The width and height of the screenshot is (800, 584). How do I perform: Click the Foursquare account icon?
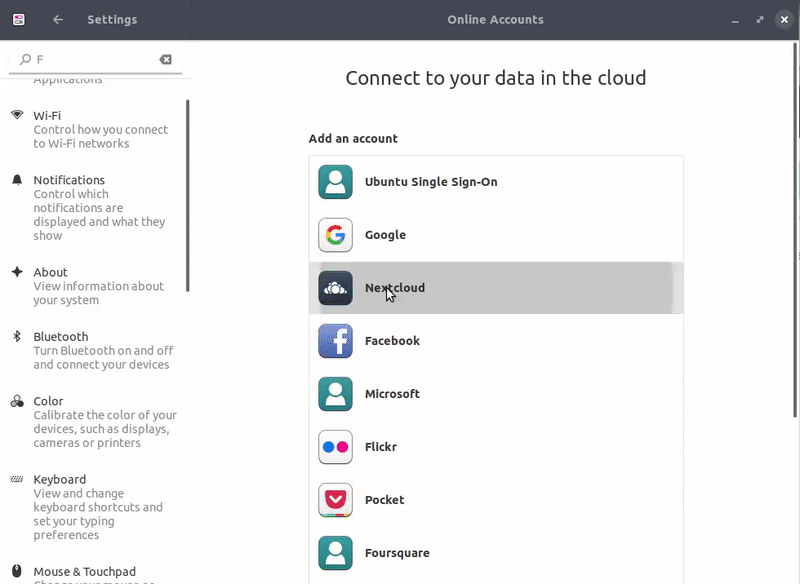(x=335, y=553)
